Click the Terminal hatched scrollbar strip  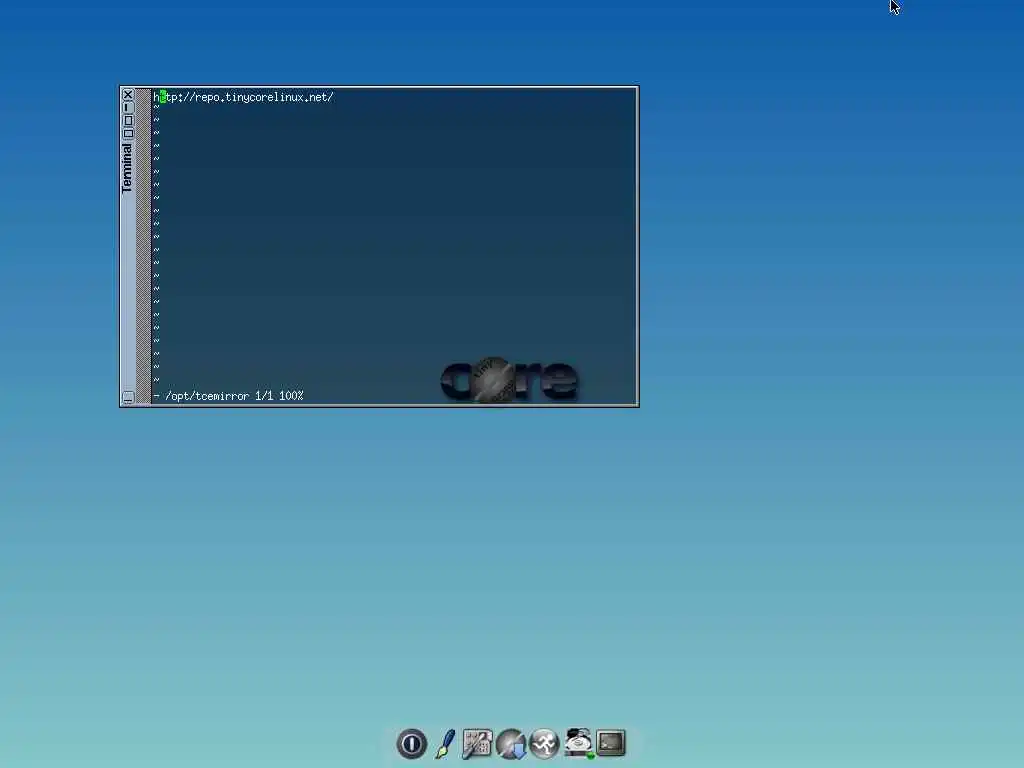pyautogui.click(x=144, y=246)
